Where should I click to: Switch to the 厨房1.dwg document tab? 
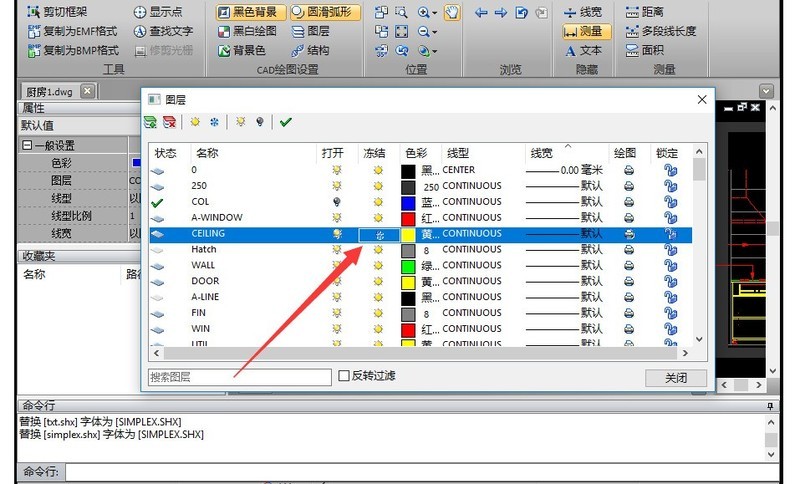[x=49, y=92]
